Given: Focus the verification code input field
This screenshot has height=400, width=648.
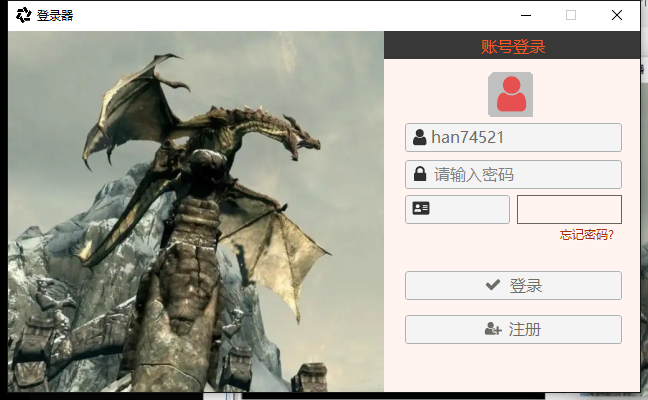Looking at the screenshot, I should (457, 210).
